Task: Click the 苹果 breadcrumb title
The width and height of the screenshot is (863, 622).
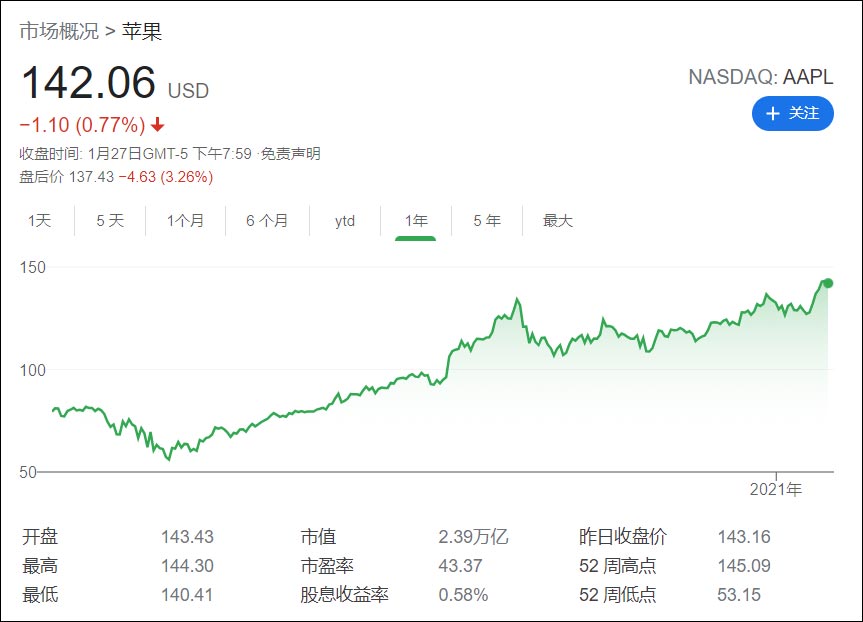Action: (142, 31)
